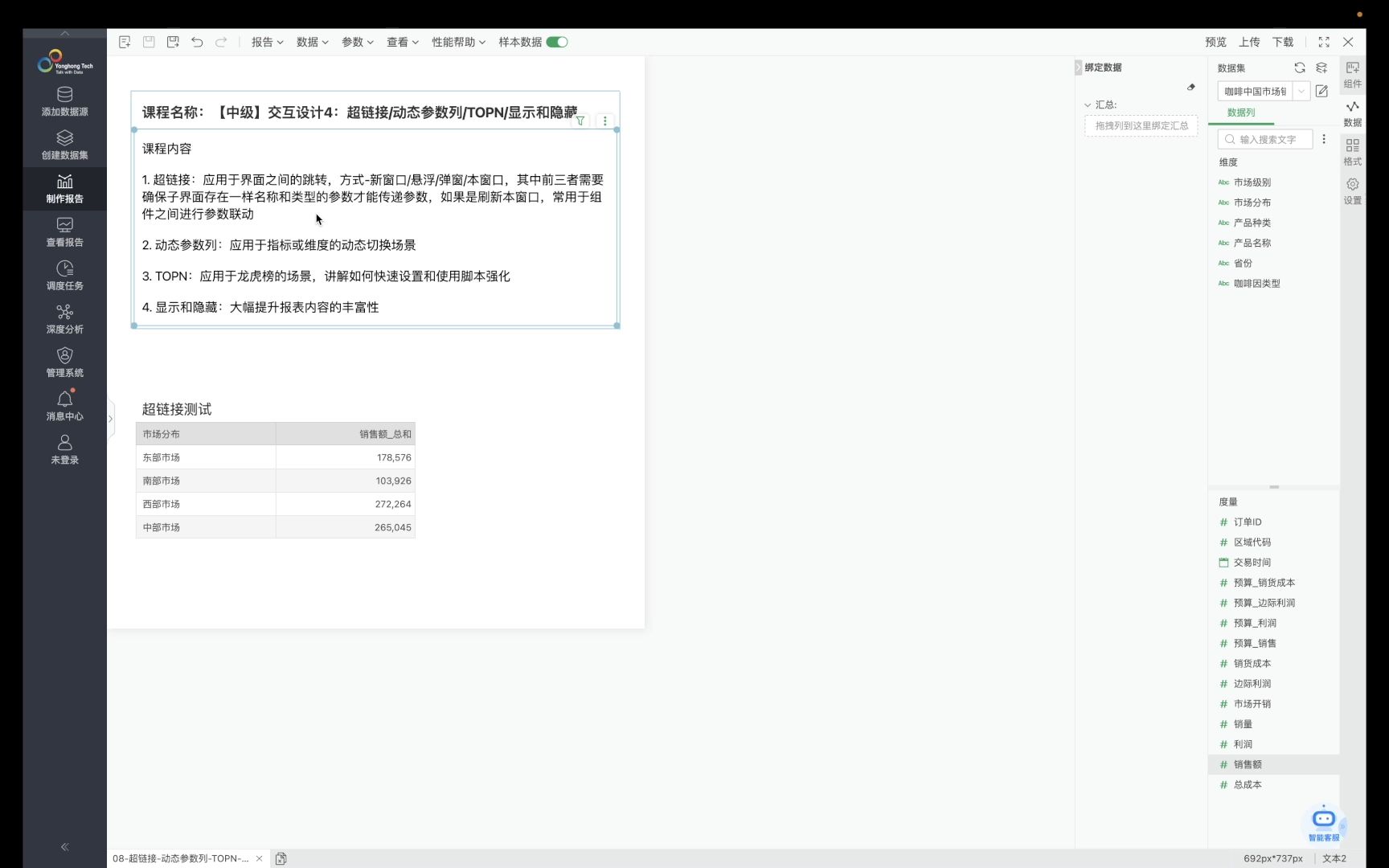1389x868 pixels.
Task: Open the 组件 components panel
Action: point(1353,74)
